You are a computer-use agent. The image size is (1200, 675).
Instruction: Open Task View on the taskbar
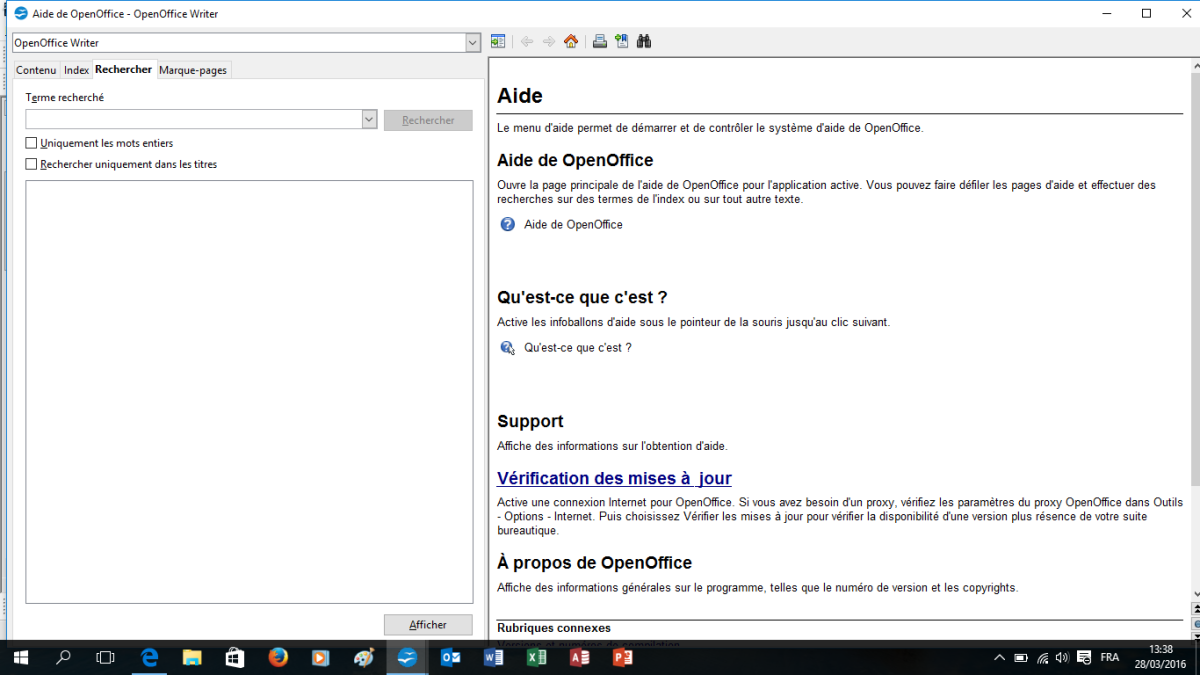coord(106,658)
